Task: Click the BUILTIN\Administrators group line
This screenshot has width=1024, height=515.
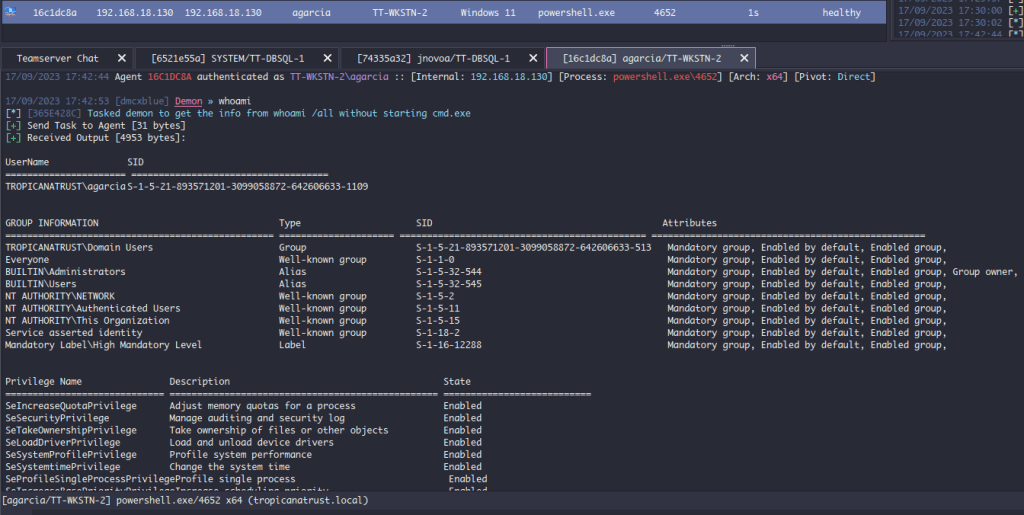Action: click(66, 272)
